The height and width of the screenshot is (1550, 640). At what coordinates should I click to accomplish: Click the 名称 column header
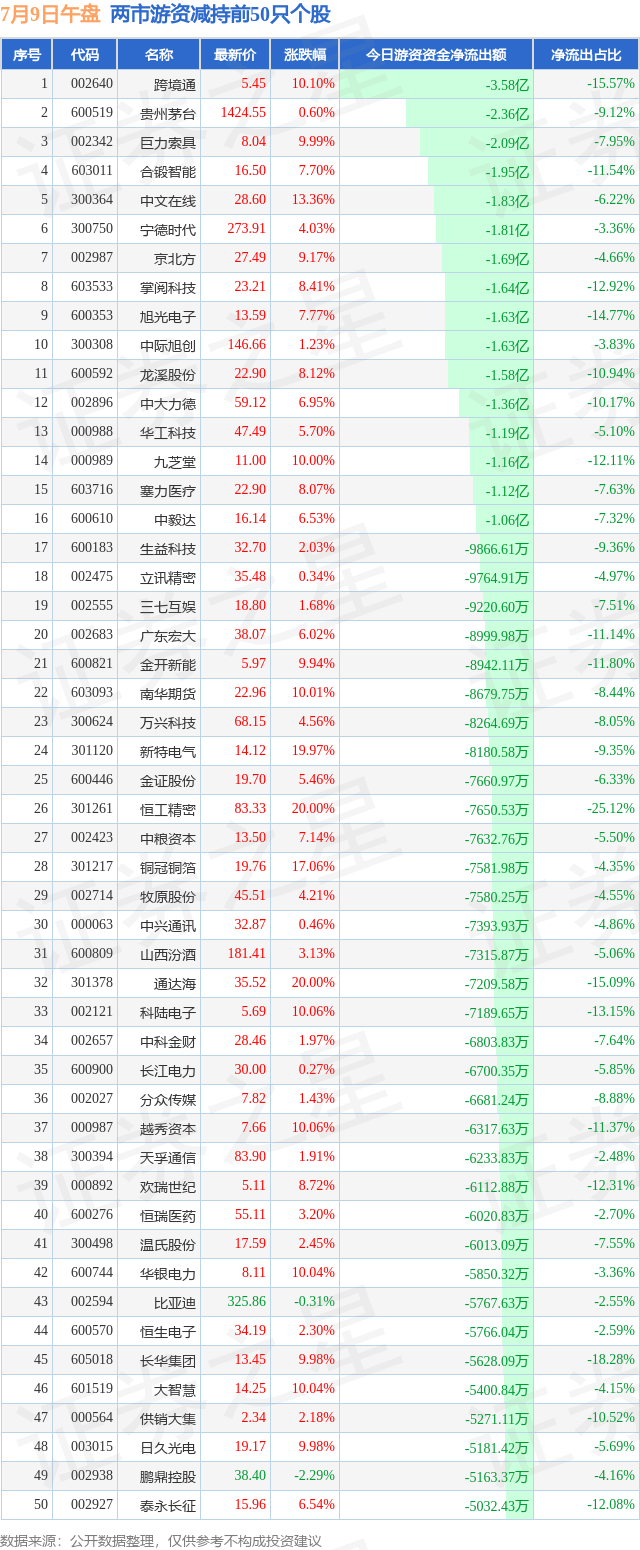pyautogui.click(x=159, y=55)
